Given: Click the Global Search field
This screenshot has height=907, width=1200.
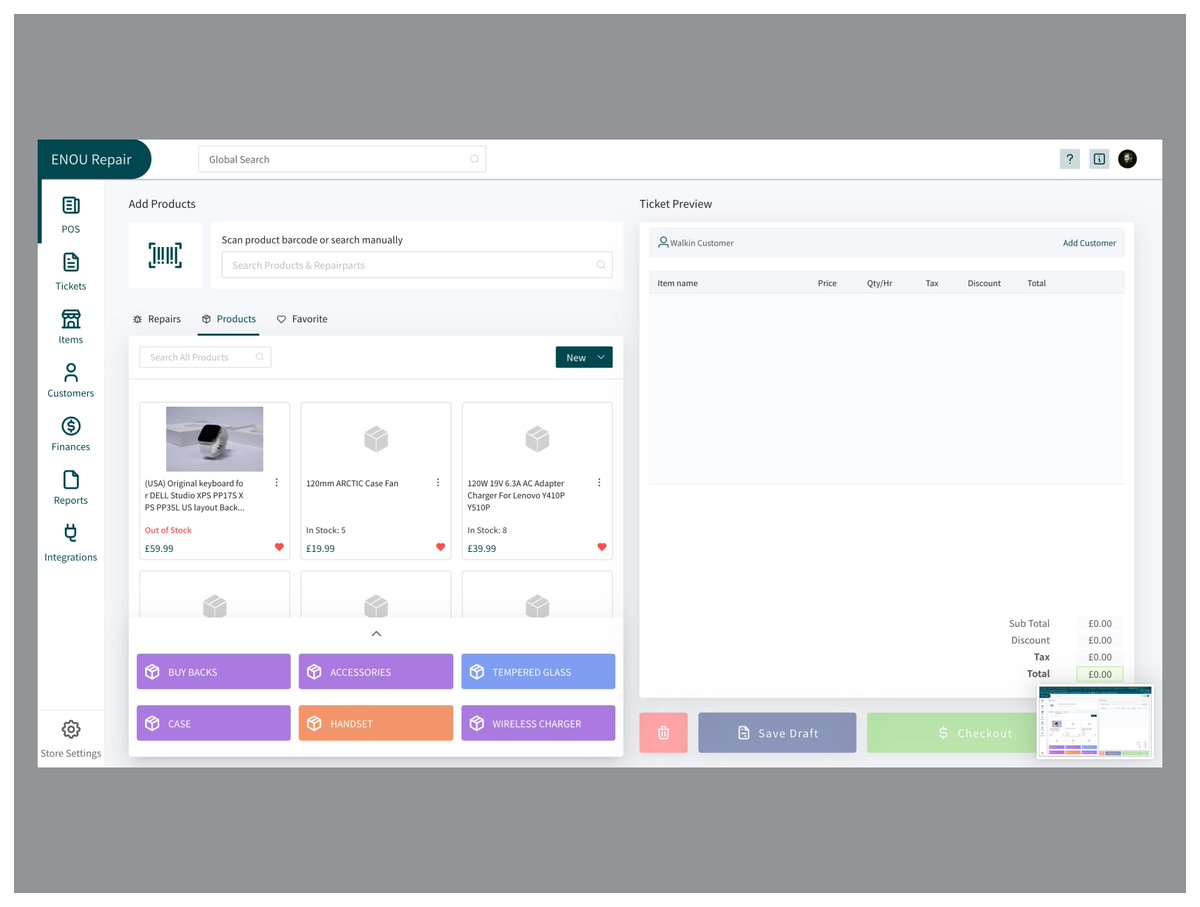Looking at the screenshot, I should tap(342, 159).
